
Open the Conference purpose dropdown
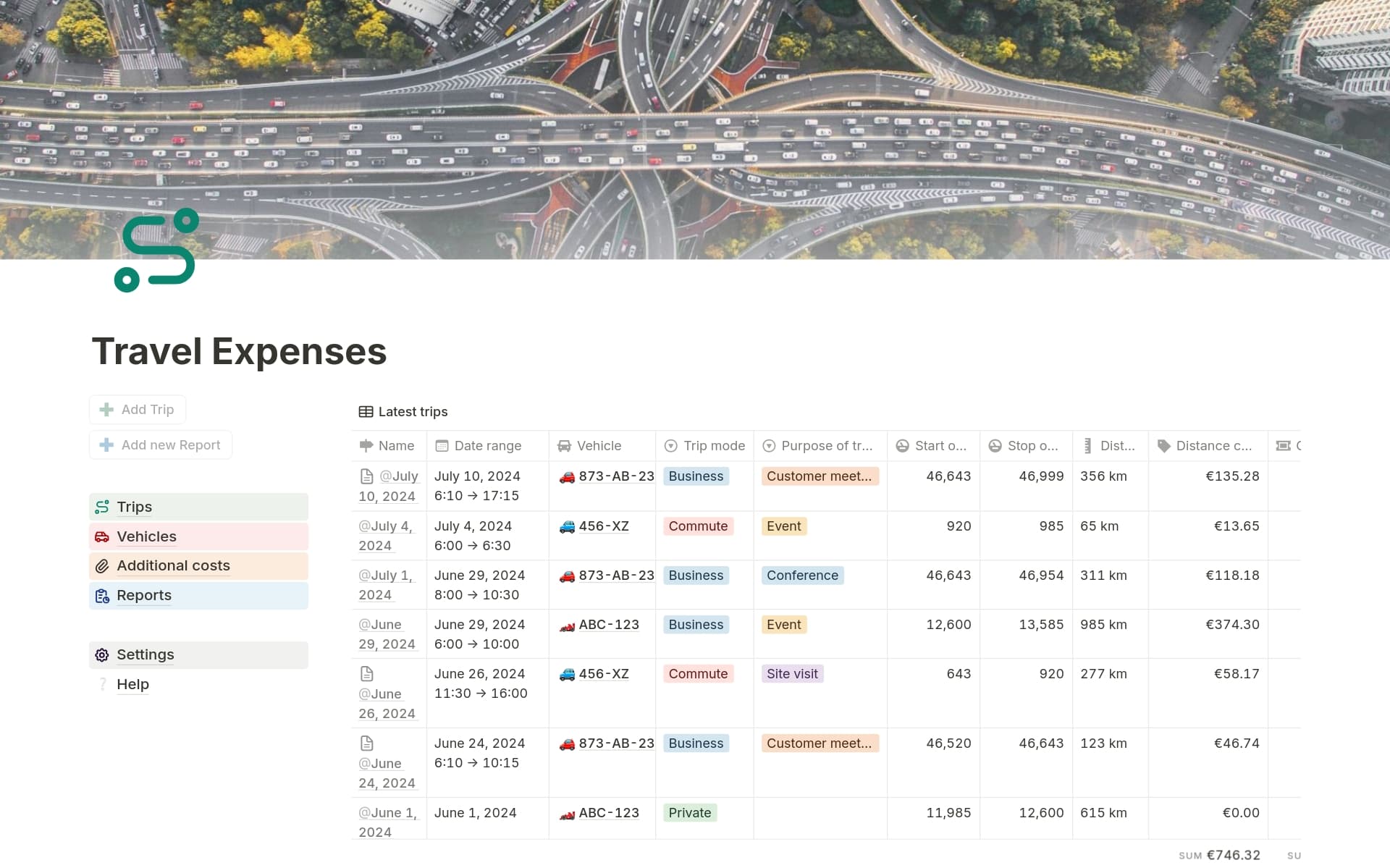pyautogui.click(x=801, y=576)
